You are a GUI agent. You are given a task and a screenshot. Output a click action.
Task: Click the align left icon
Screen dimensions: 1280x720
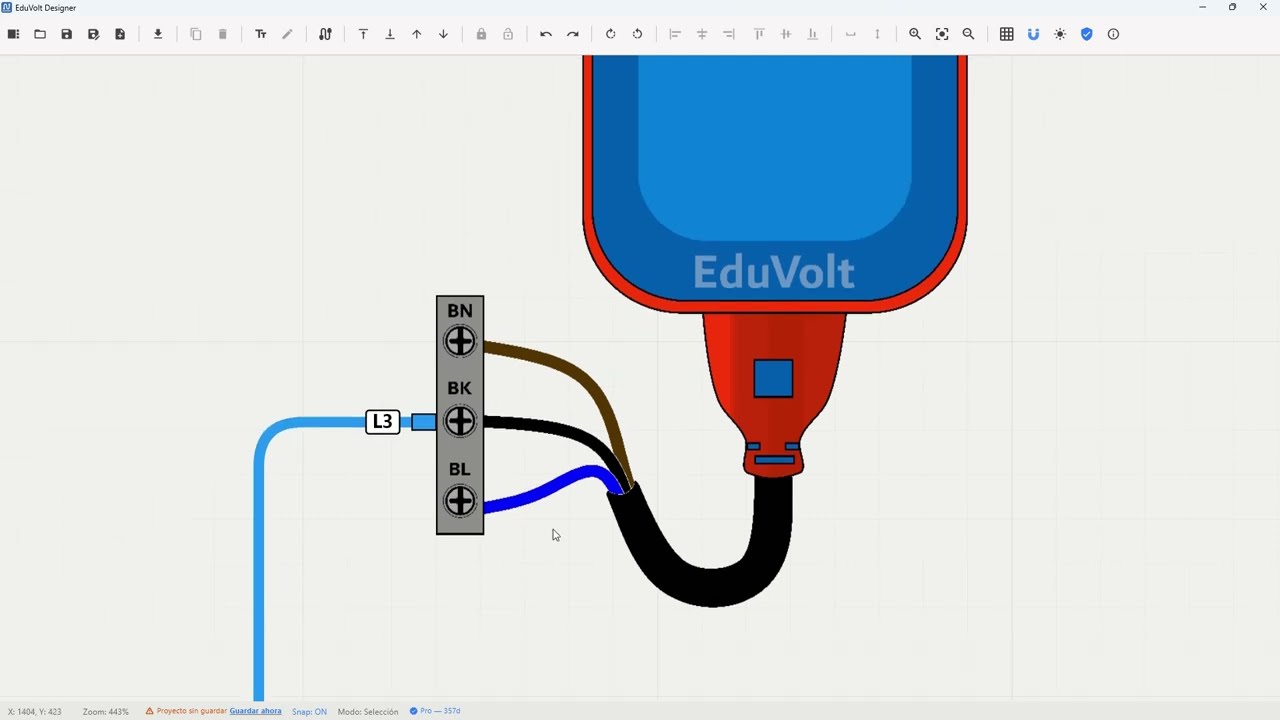coord(675,34)
